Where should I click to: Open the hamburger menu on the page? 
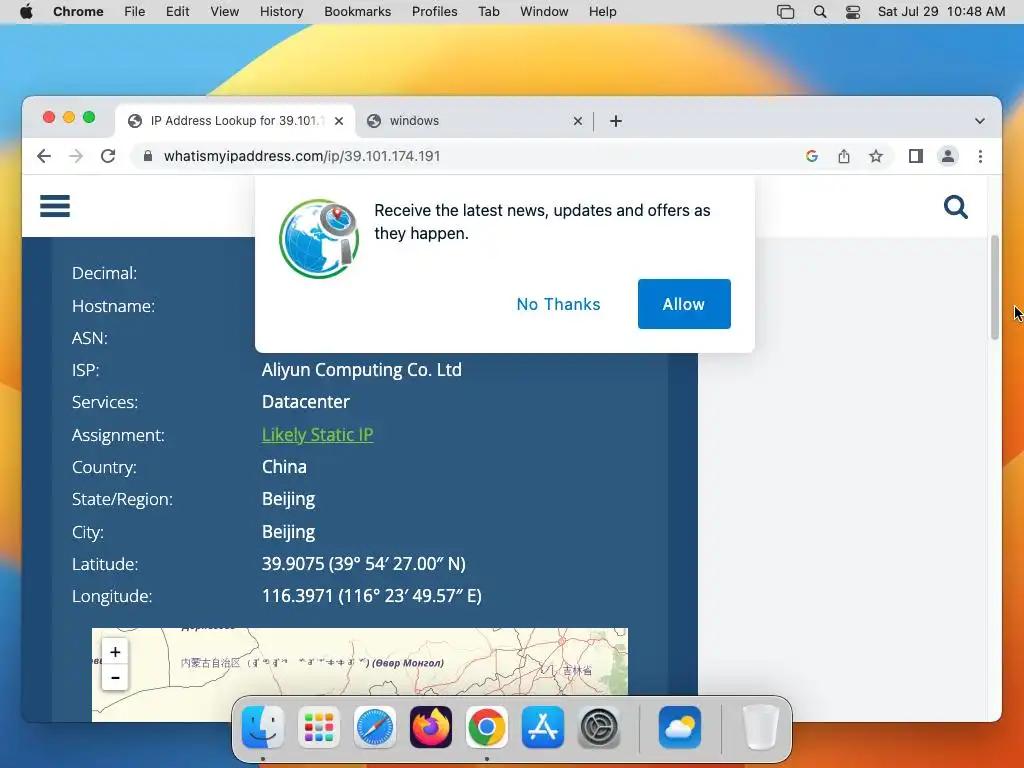pyautogui.click(x=55, y=206)
